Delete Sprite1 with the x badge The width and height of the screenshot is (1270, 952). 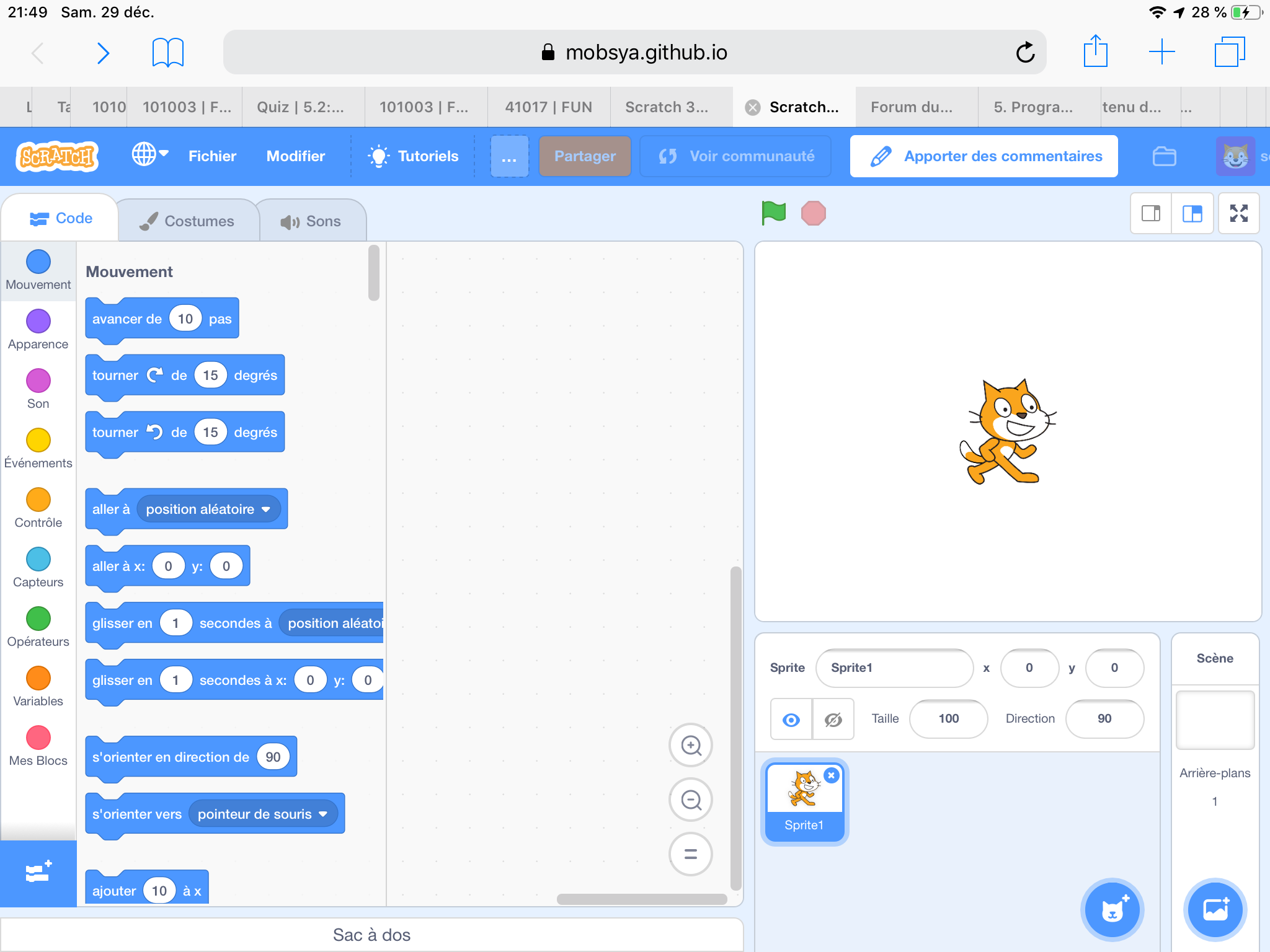coord(832,775)
